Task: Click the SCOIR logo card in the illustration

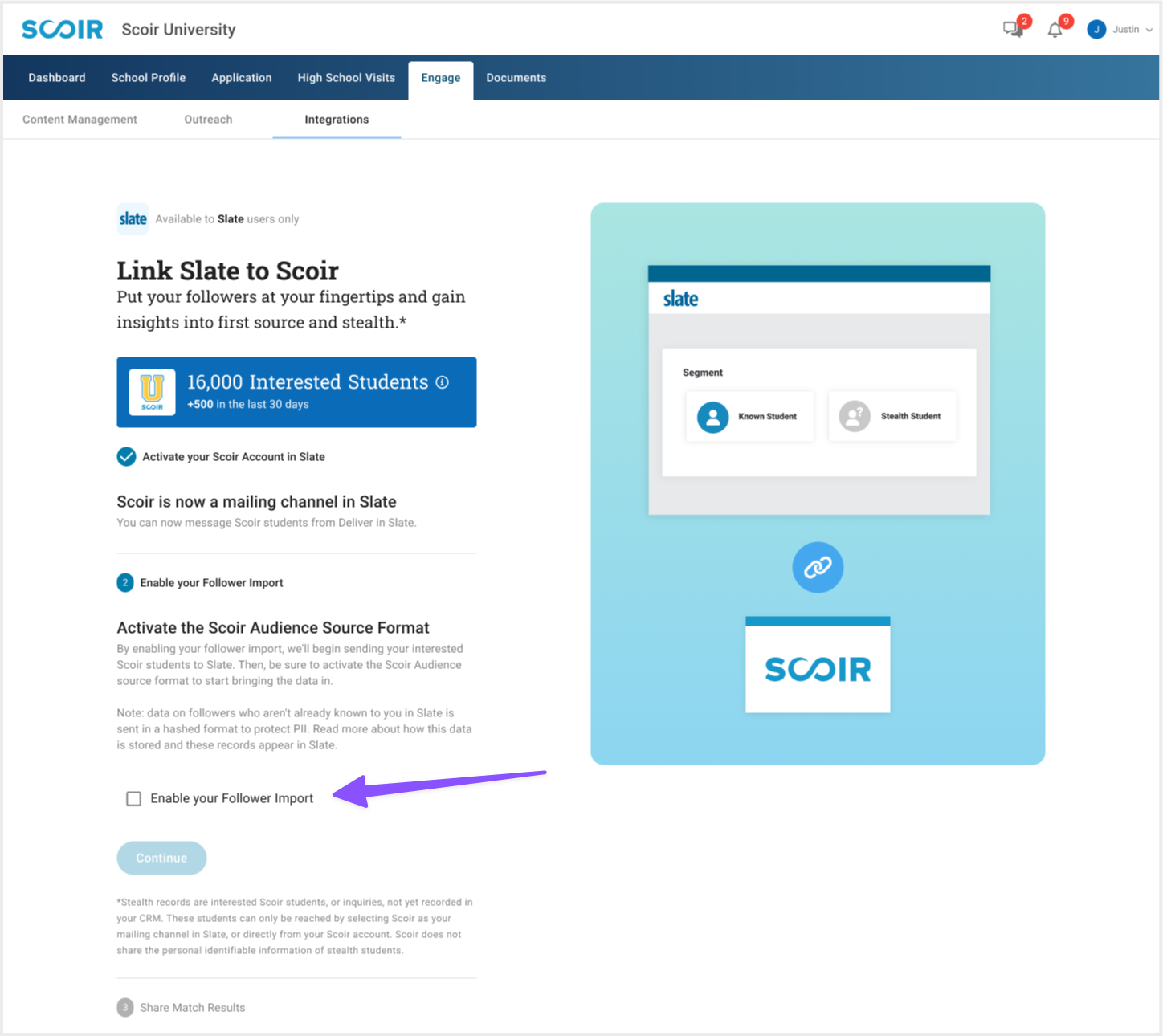Action: tap(818, 665)
